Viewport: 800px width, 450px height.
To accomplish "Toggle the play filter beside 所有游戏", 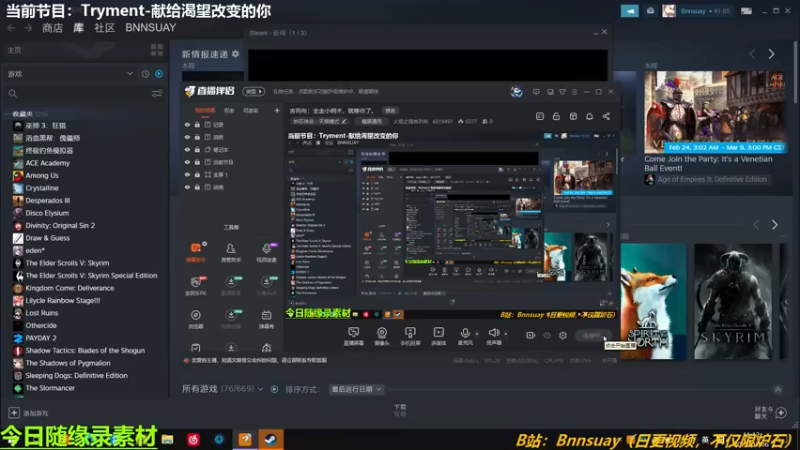I will (x=274, y=389).
